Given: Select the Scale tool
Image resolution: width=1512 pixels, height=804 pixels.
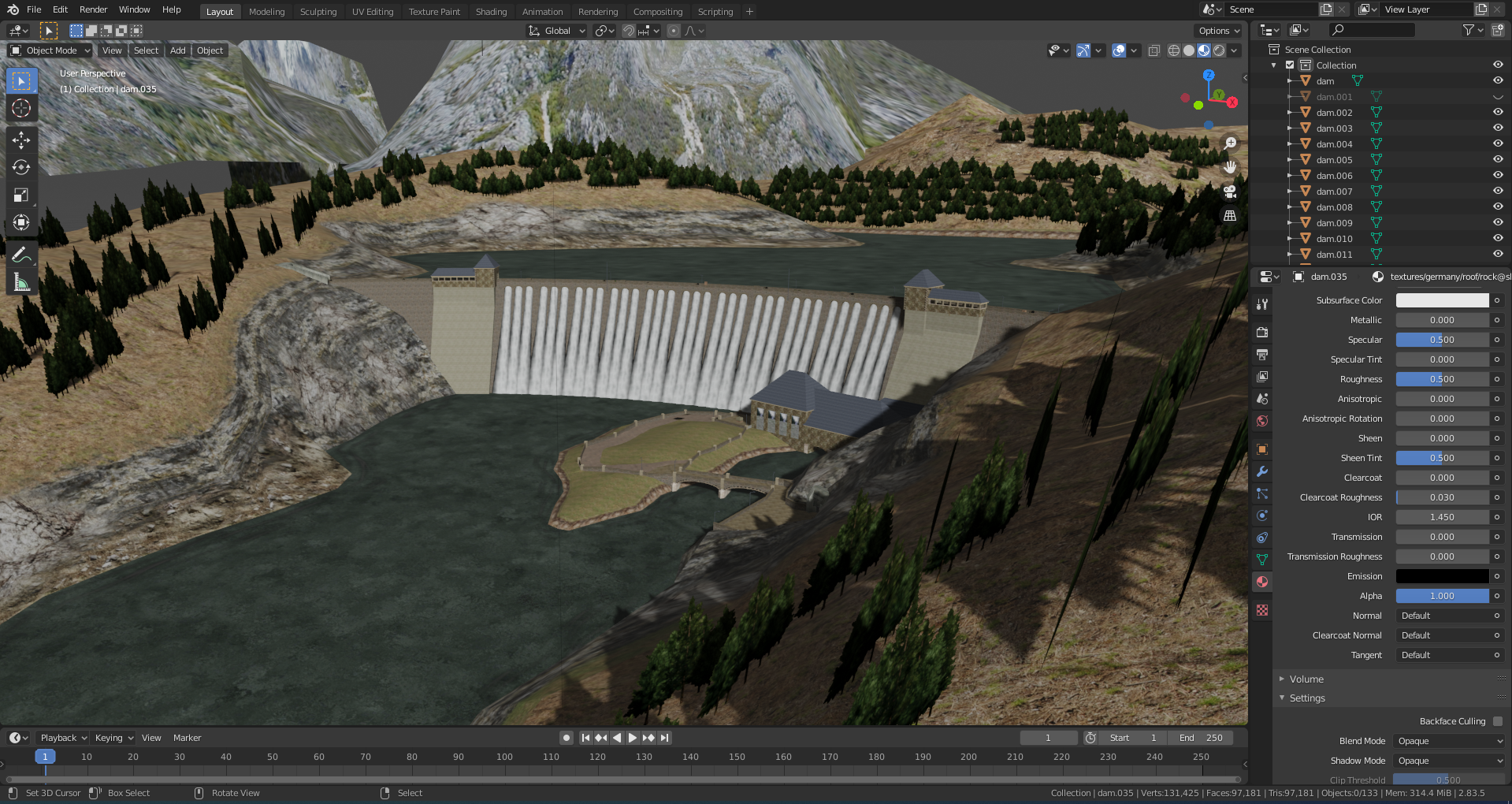Looking at the screenshot, I should tap(21, 195).
